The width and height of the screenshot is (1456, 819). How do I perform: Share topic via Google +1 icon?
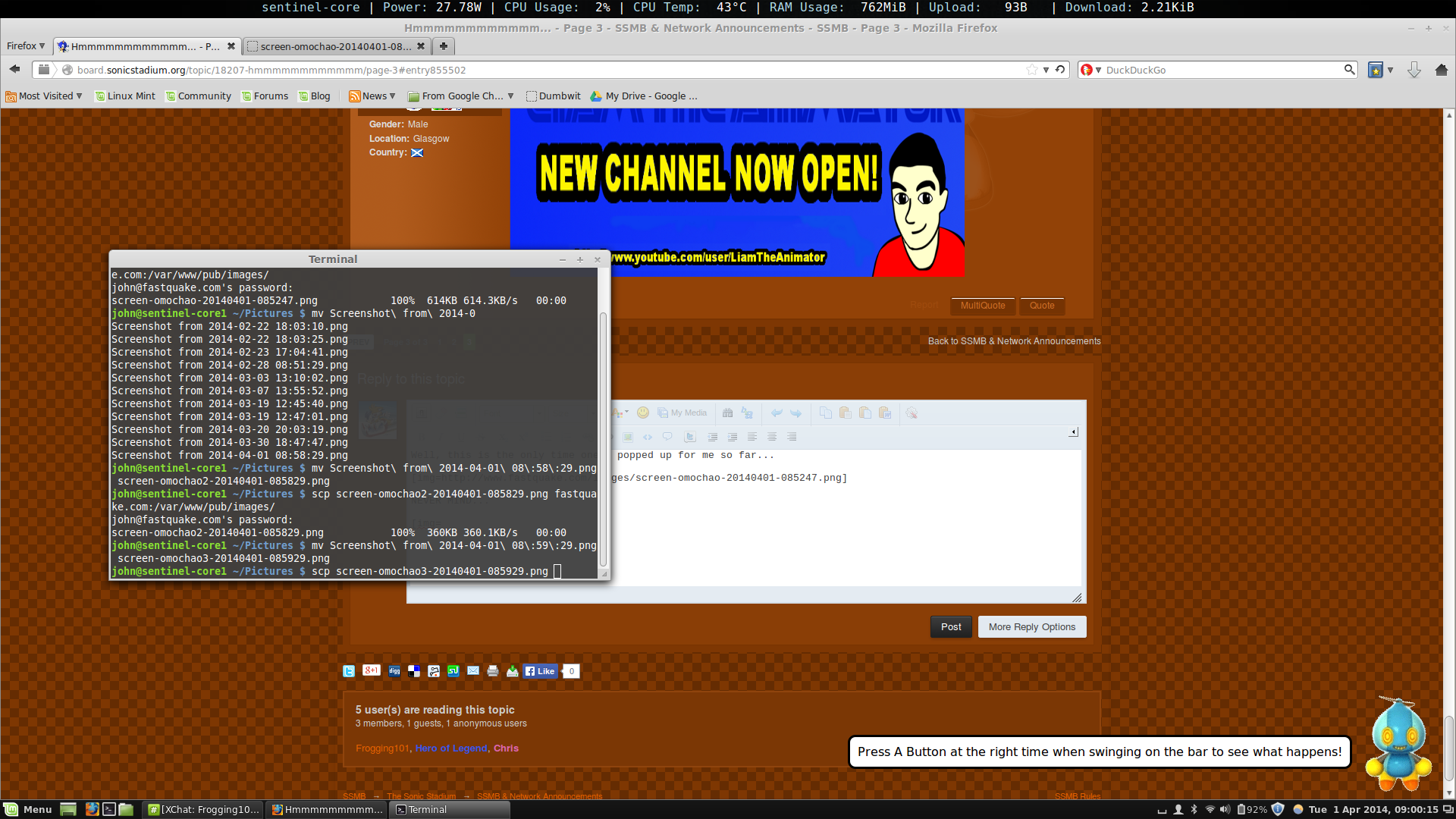372,670
